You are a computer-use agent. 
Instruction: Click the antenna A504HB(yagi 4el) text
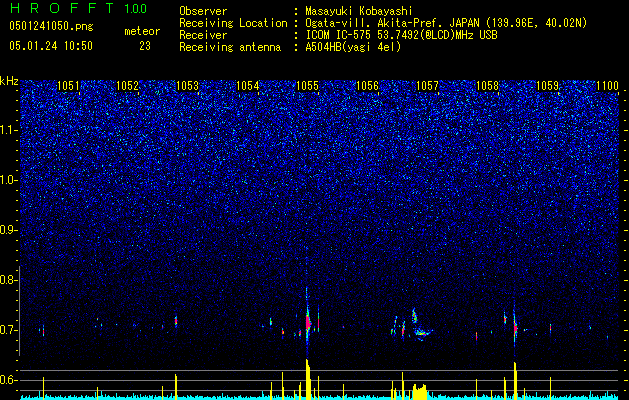coord(353,47)
